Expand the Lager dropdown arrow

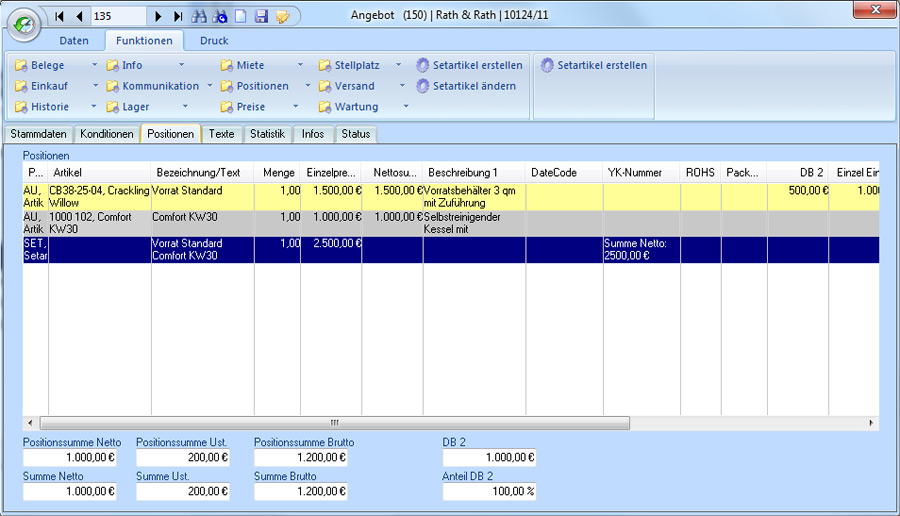[185, 106]
